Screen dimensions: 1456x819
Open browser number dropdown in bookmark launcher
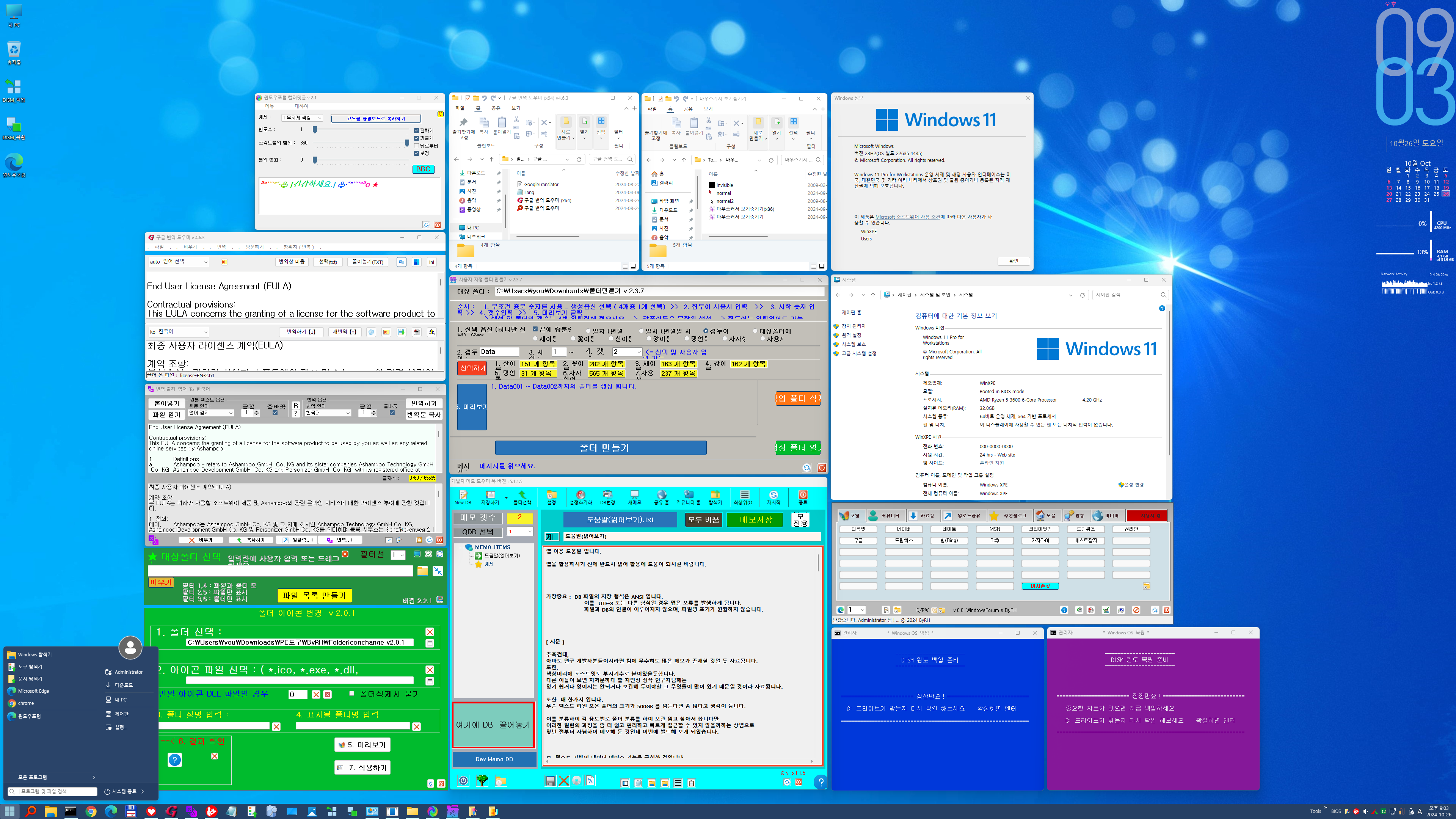(856, 610)
